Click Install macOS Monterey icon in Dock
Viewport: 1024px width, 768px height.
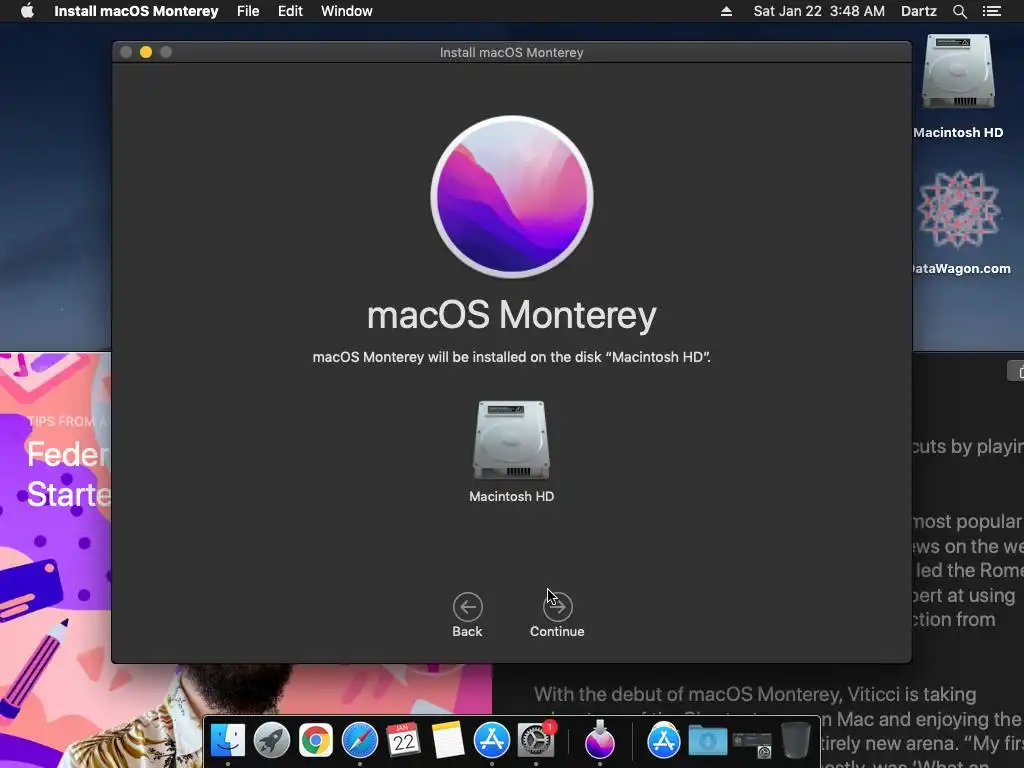pyautogui.click(x=600, y=740)
